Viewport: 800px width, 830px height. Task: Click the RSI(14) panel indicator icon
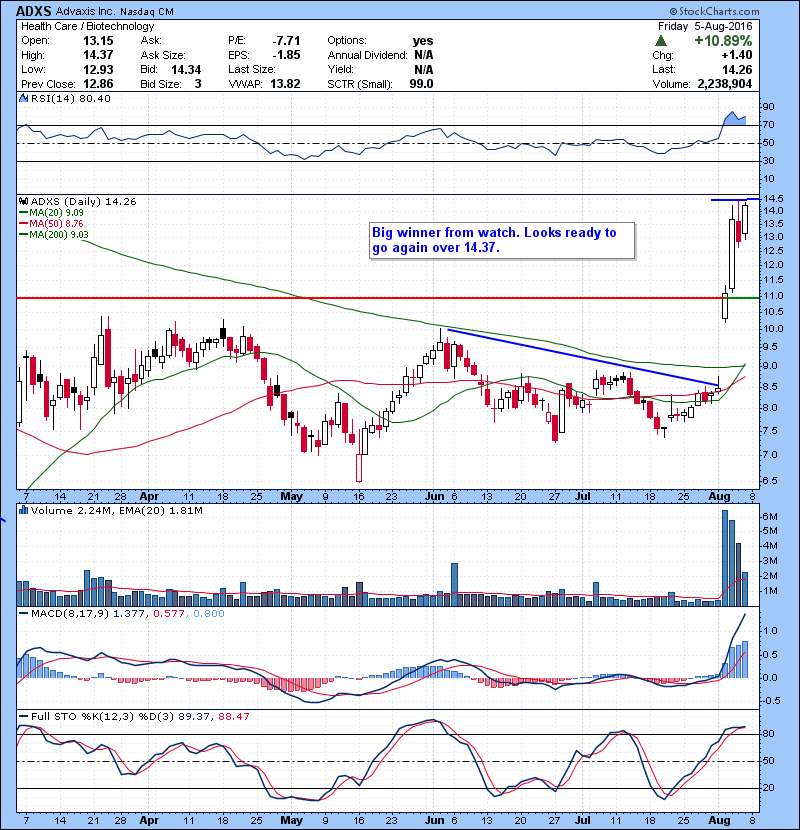point(24,98)
